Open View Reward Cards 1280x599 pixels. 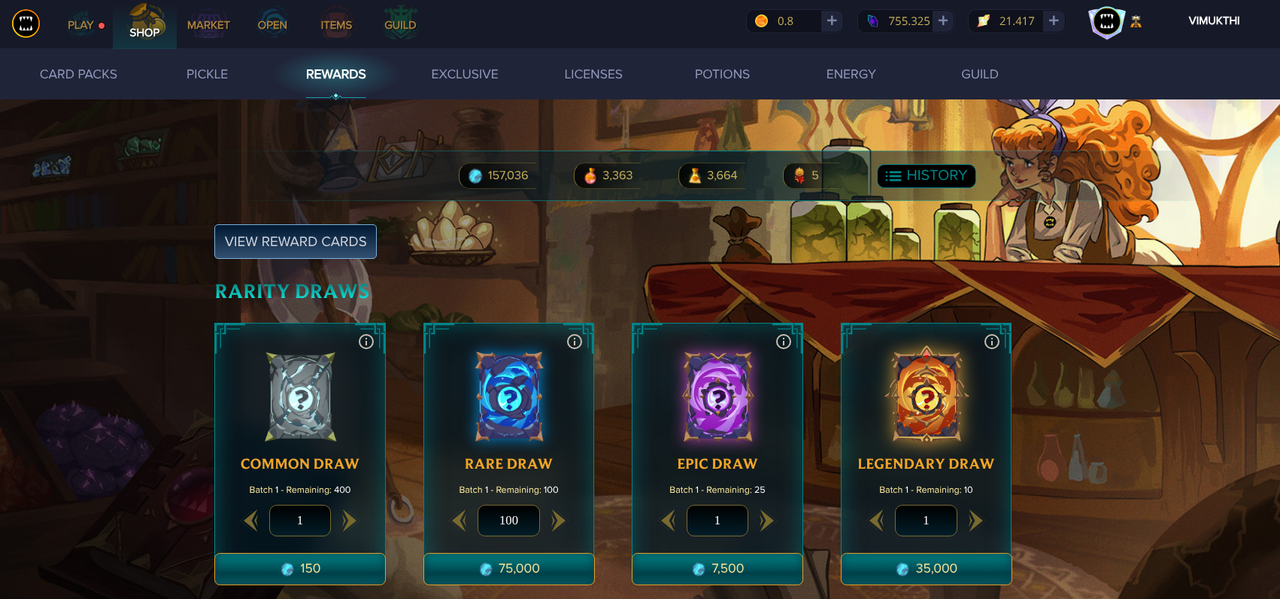pos(295,241)
